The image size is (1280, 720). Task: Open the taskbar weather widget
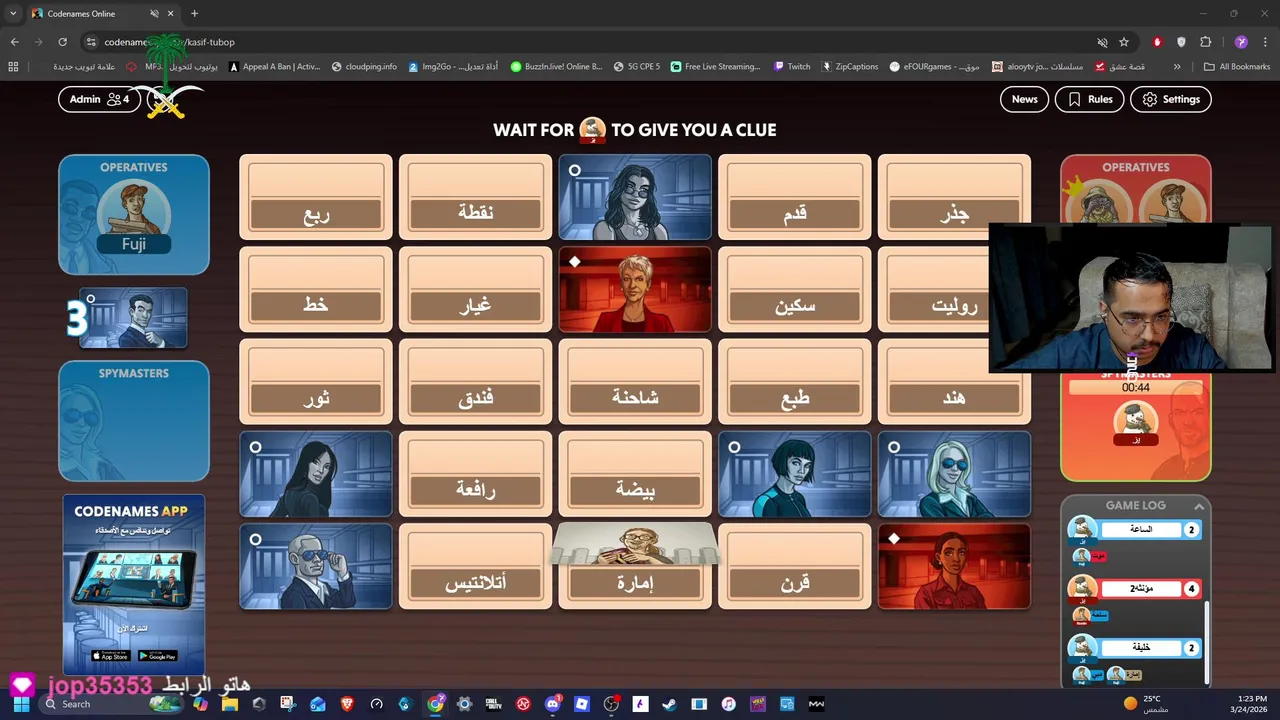click(1145, 704)
